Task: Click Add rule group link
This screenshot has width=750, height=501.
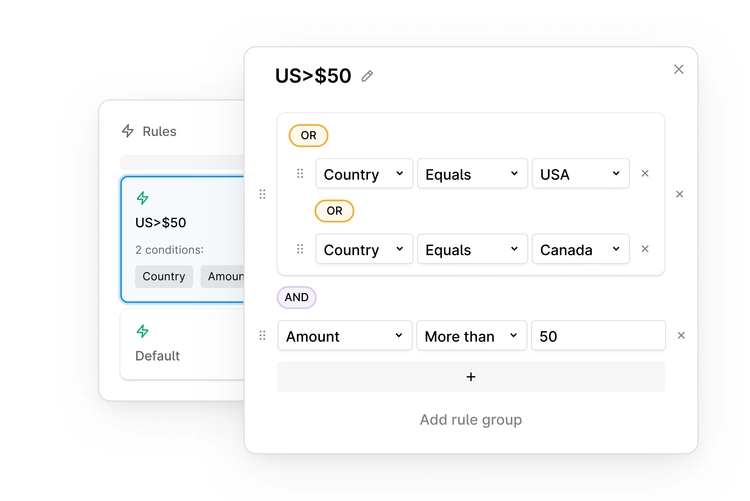Action: 471,420
